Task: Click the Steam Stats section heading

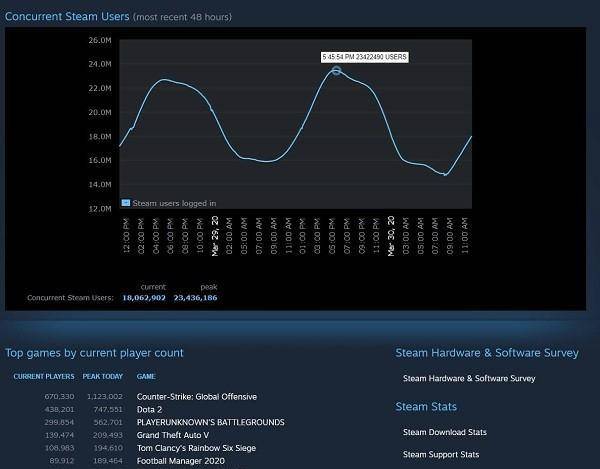Action: pos(426,406)
